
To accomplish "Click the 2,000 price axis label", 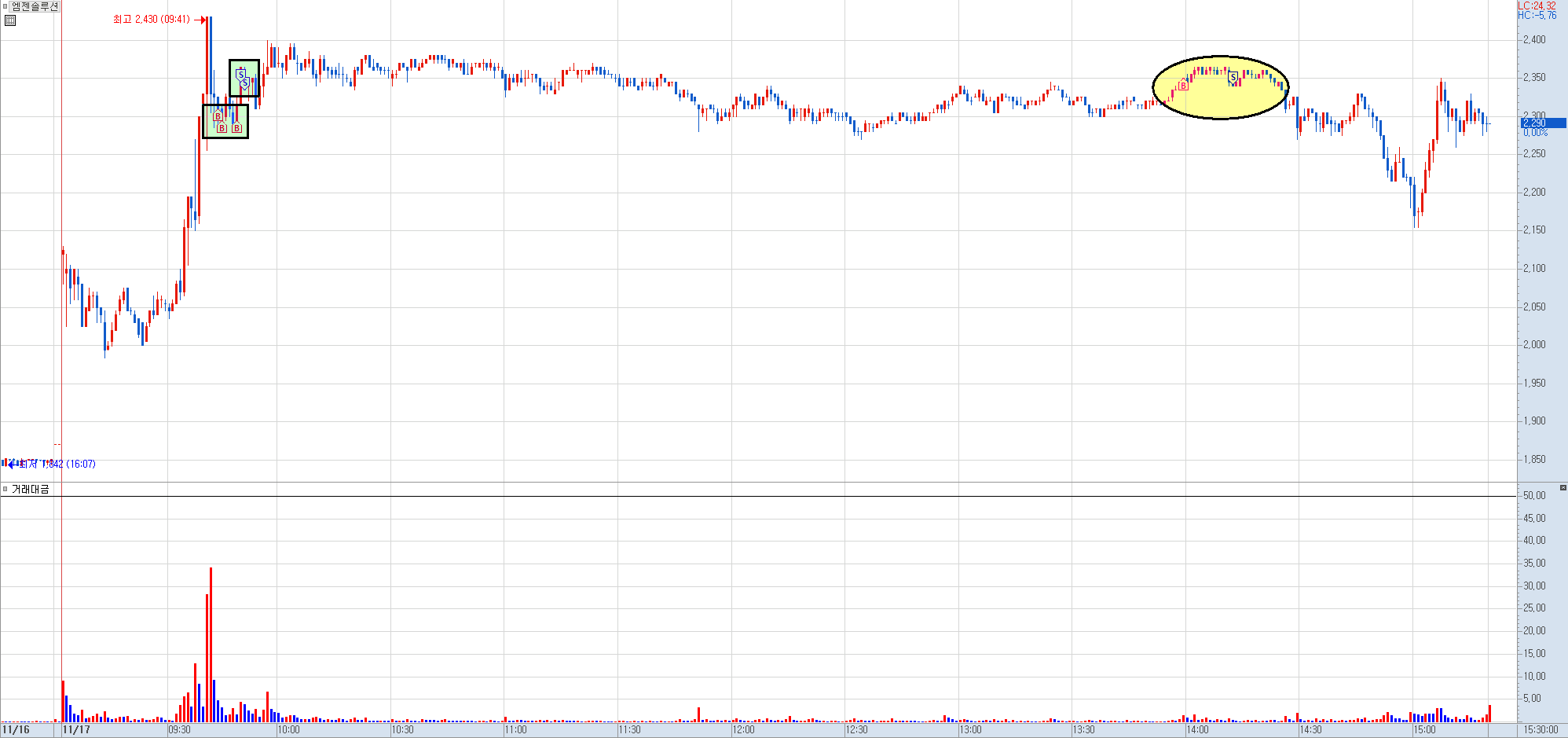I will [1534, 345].
